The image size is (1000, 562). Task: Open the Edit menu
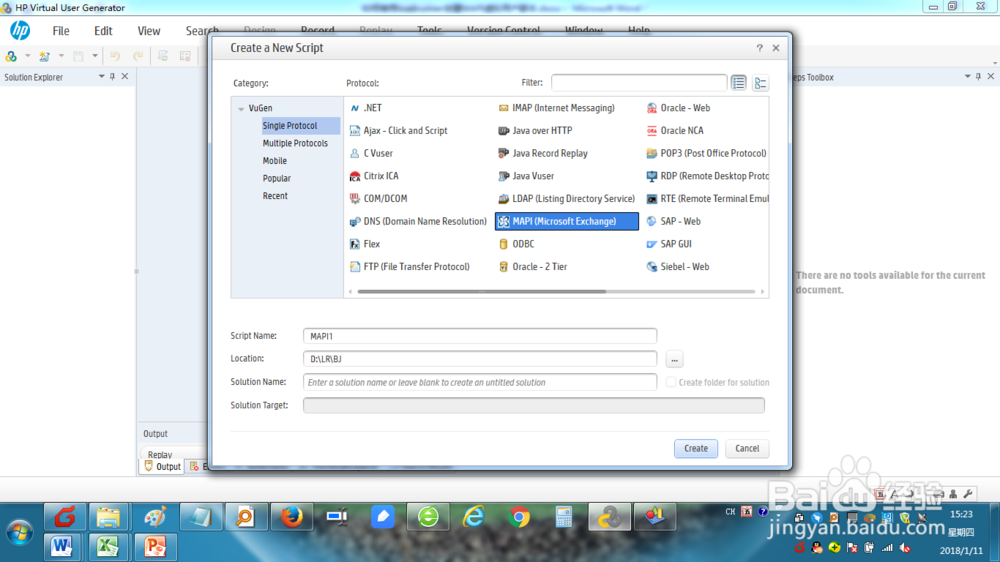point(103,31)
